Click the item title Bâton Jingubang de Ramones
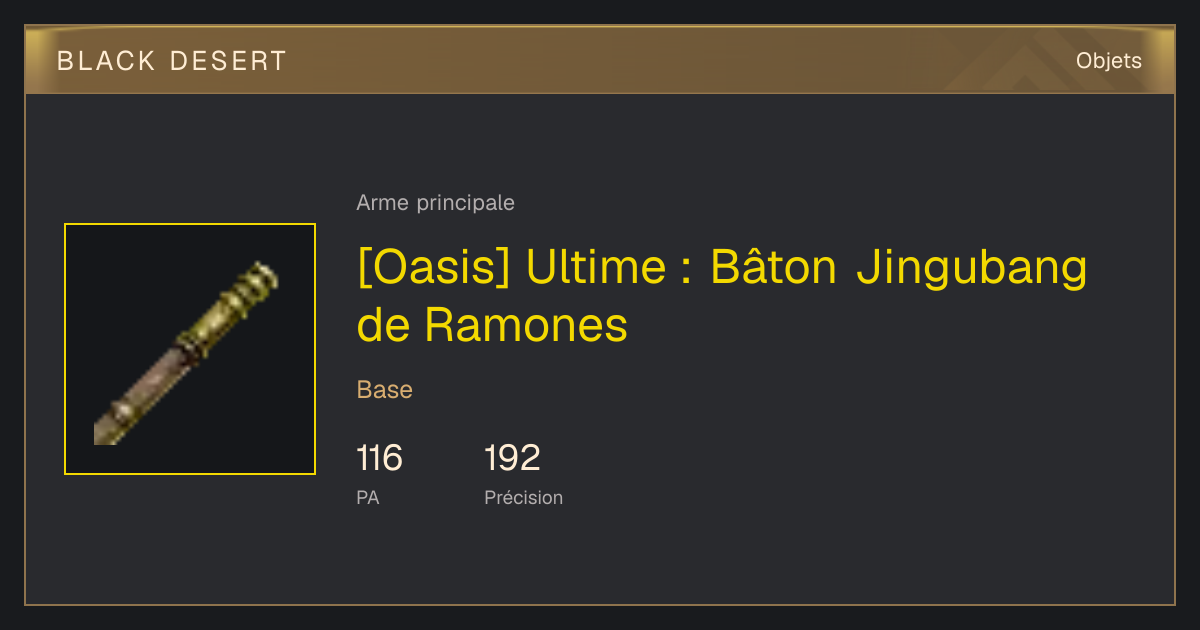Screen dimensions: 1200x630 click(x=722, y=296)
